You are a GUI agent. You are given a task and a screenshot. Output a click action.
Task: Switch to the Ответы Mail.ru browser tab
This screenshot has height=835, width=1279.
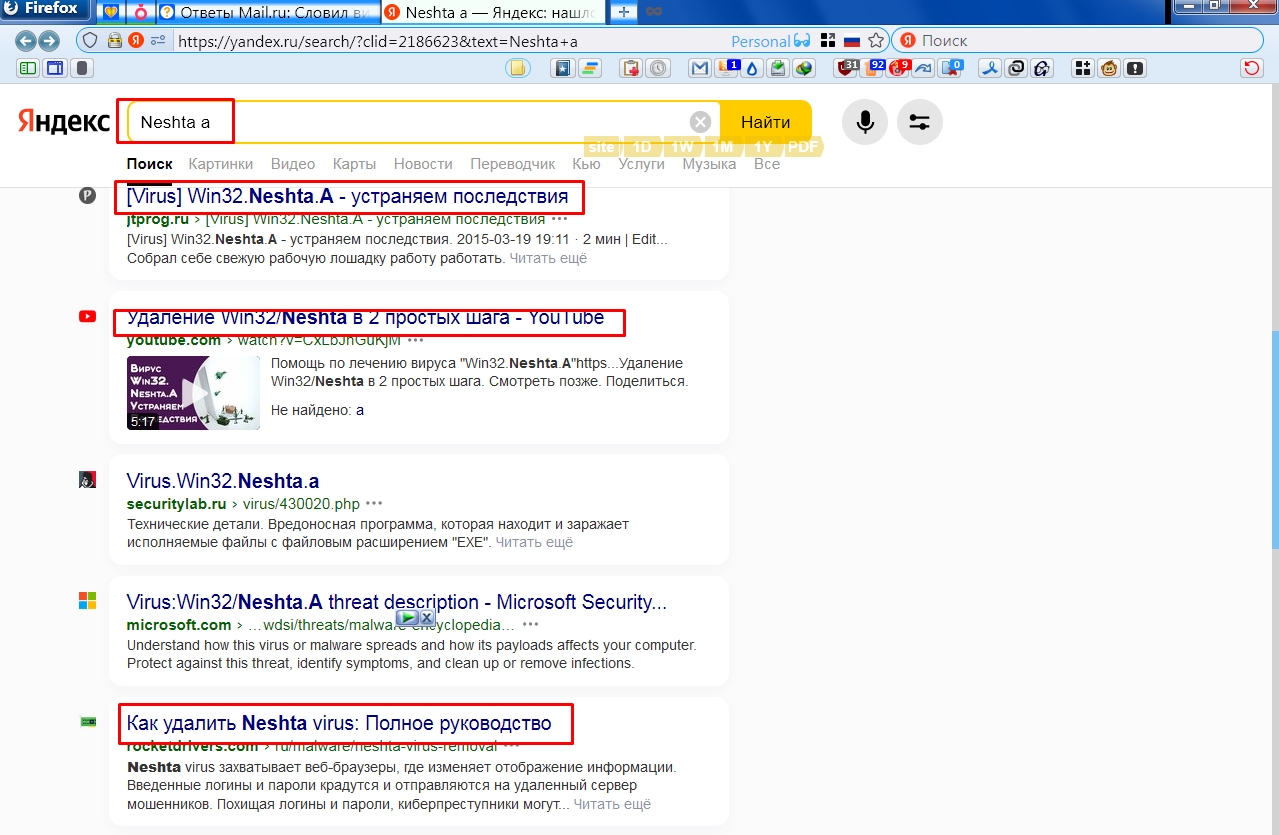tap(266, 12)
